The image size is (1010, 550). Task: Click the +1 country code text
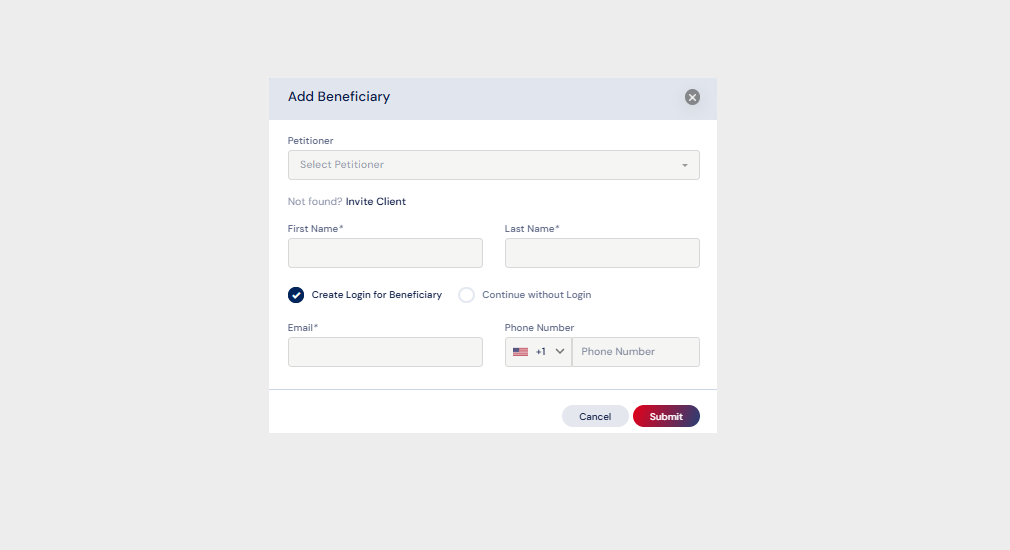click(541, 352)
